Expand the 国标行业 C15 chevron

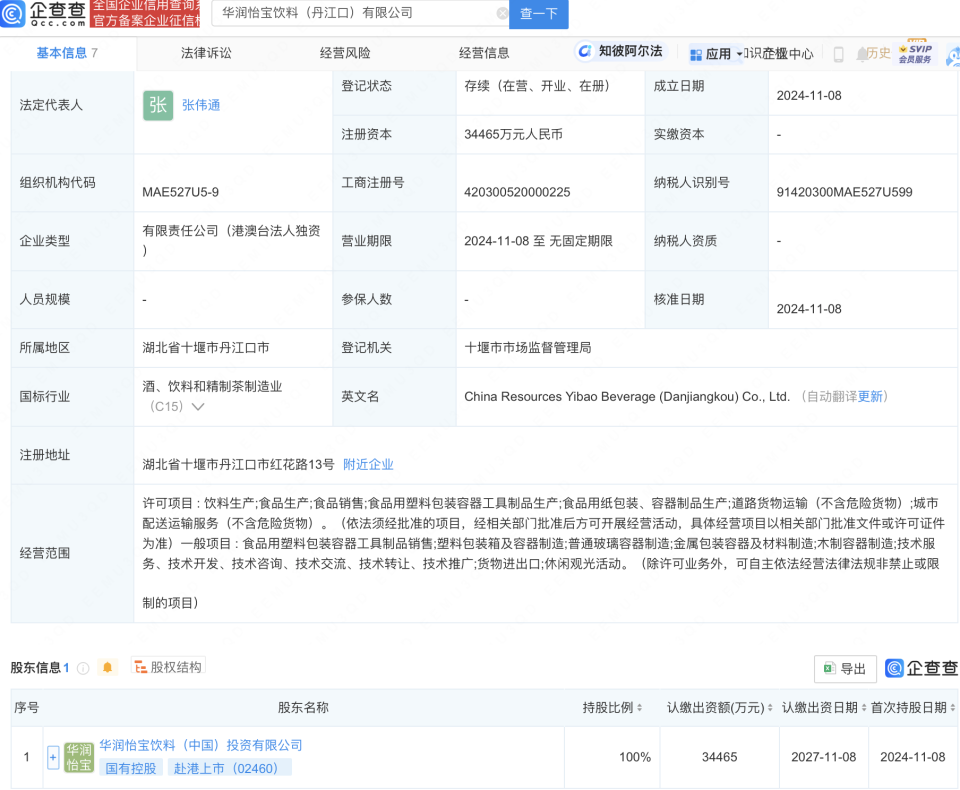[198, 407]
